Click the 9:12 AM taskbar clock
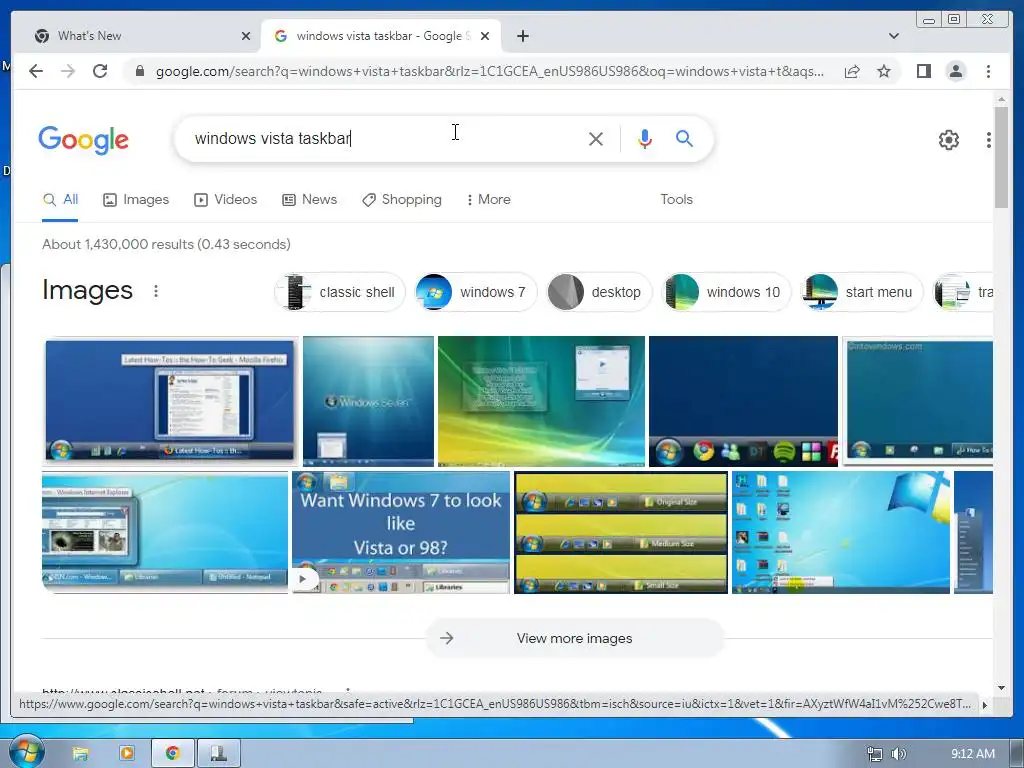The width and height of the screenshot is (1024, 768). point(972,754)
